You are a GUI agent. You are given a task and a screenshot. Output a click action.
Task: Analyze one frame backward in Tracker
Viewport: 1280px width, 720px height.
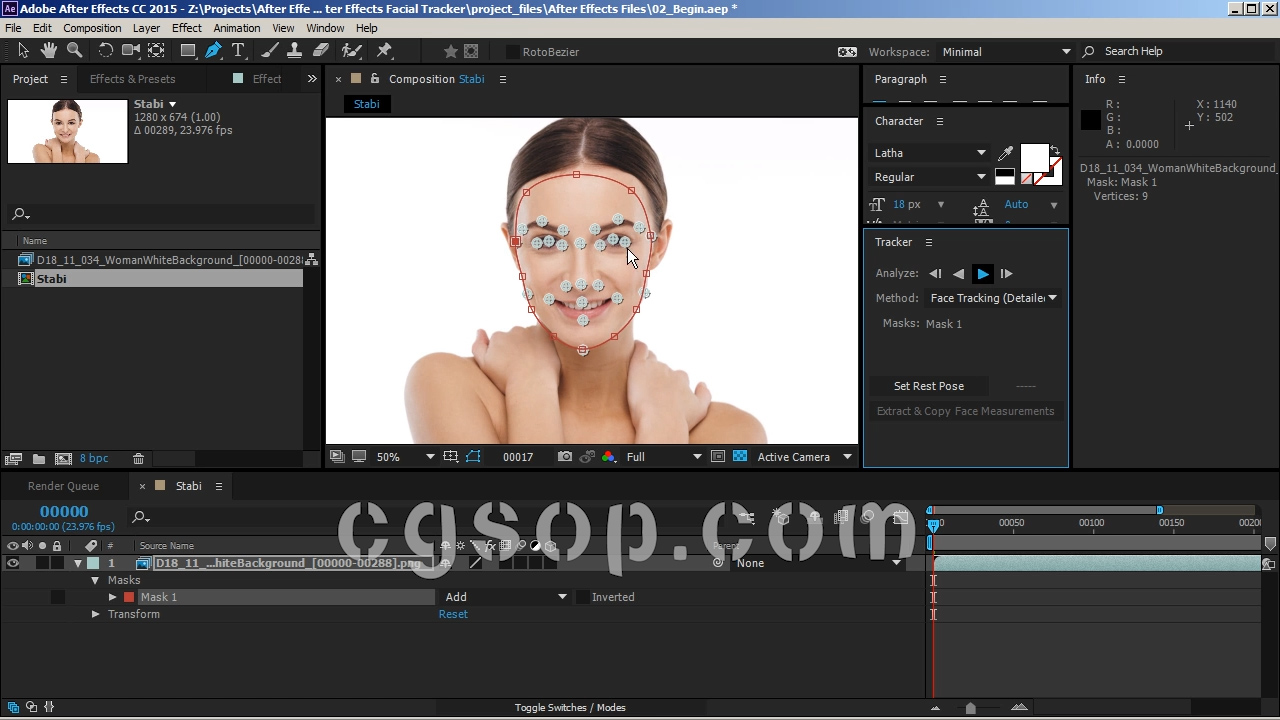tap(935, 273)
